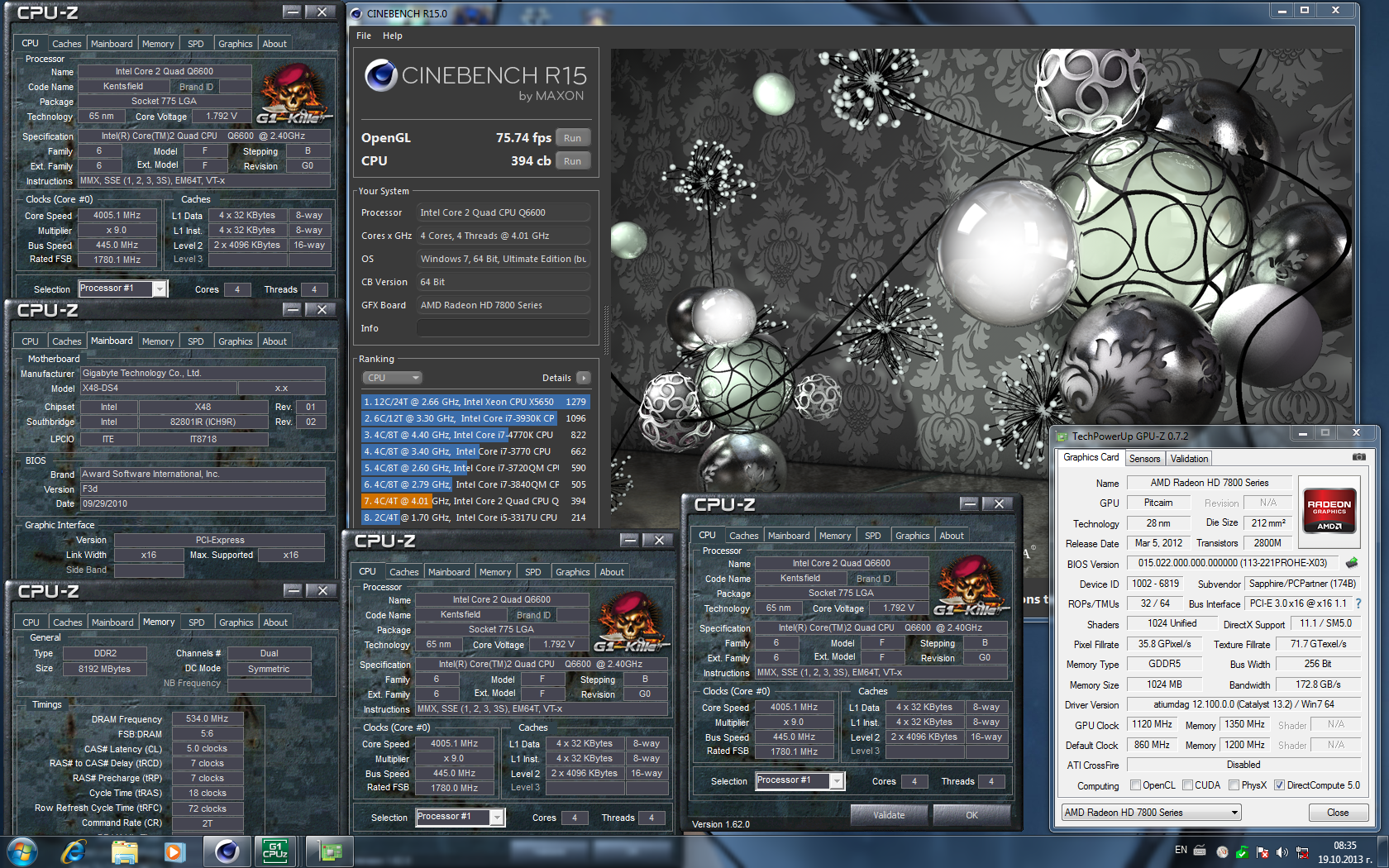
Task: Open About tab in the top-left CPU-Z window
Action: tap(274, 44)
